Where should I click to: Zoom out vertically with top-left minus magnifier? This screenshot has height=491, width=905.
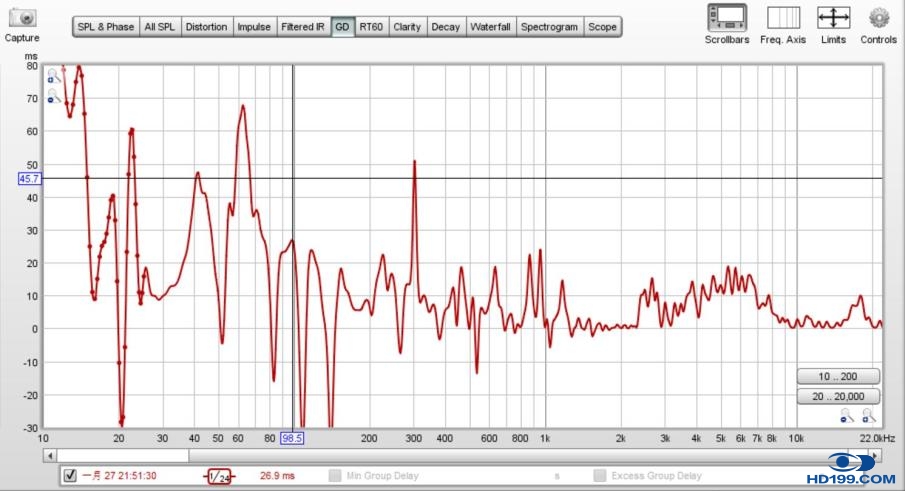click(54, 96)
